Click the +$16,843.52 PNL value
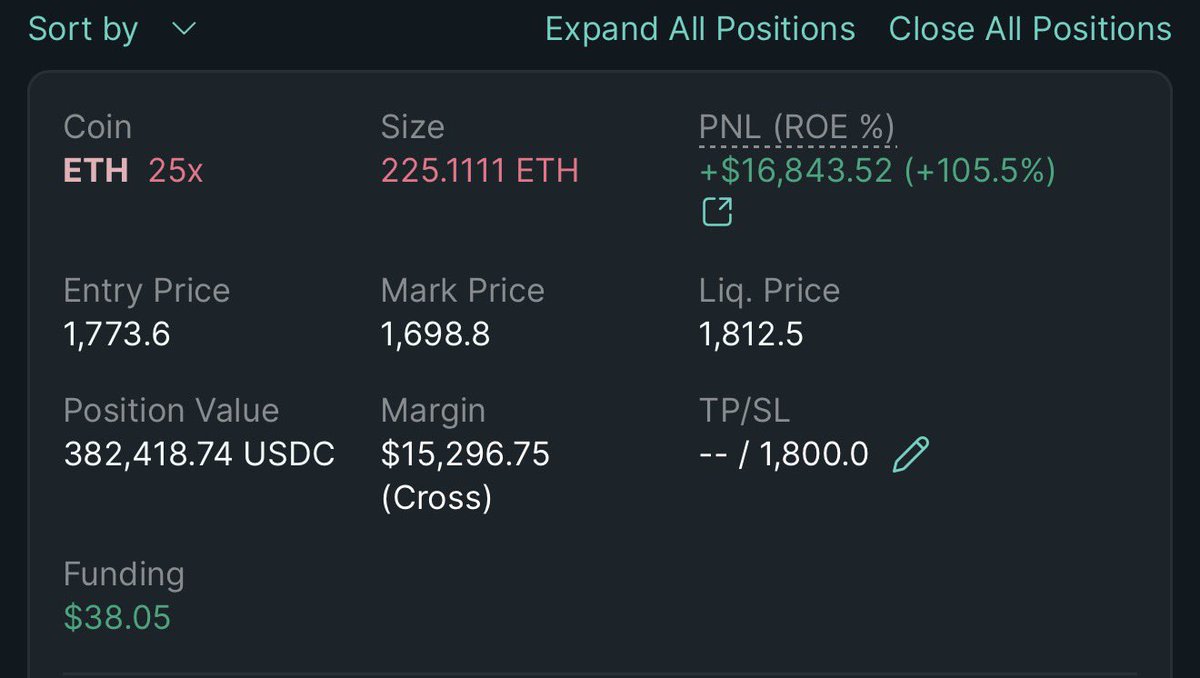 796,171
